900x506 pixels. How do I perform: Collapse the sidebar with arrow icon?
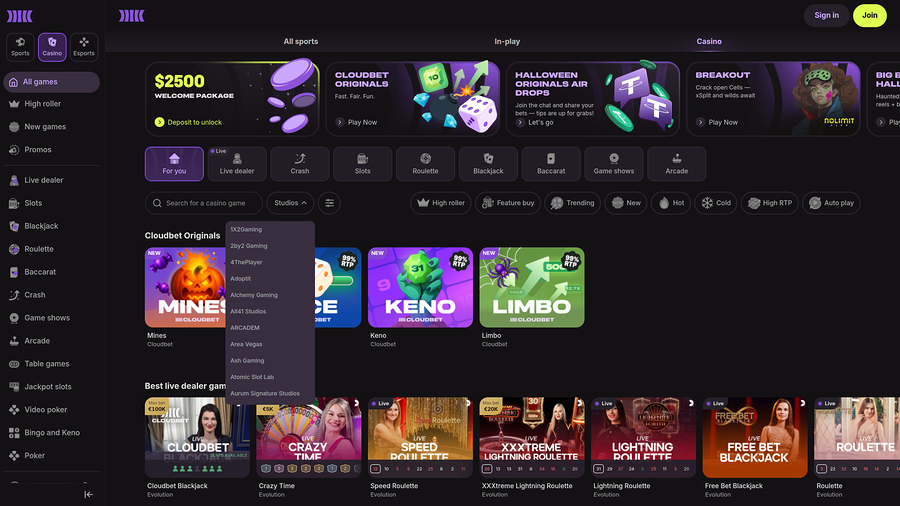tap(88, 495)
